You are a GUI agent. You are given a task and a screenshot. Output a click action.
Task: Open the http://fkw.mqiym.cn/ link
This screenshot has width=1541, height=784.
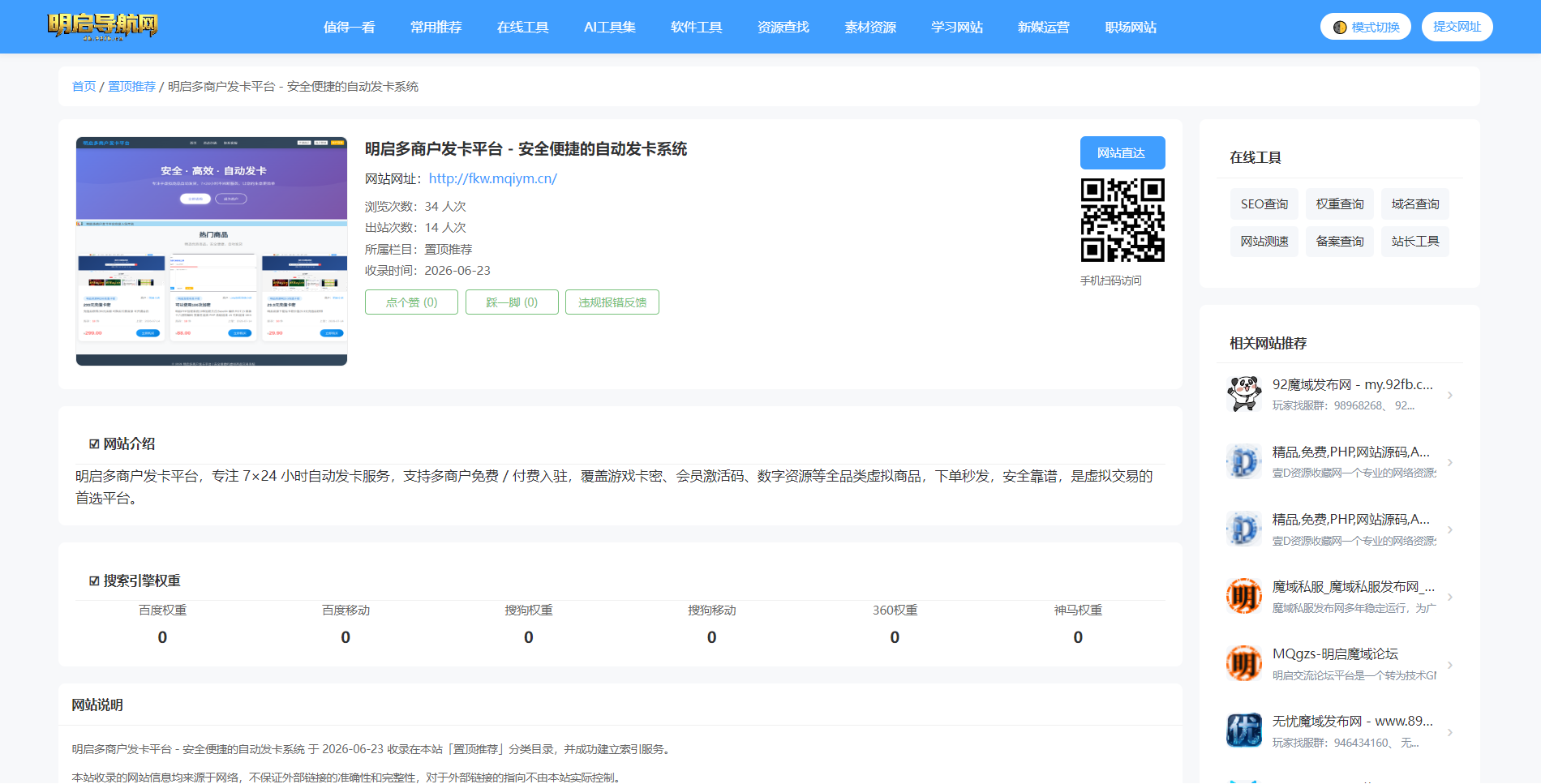[x=492, y=178]
